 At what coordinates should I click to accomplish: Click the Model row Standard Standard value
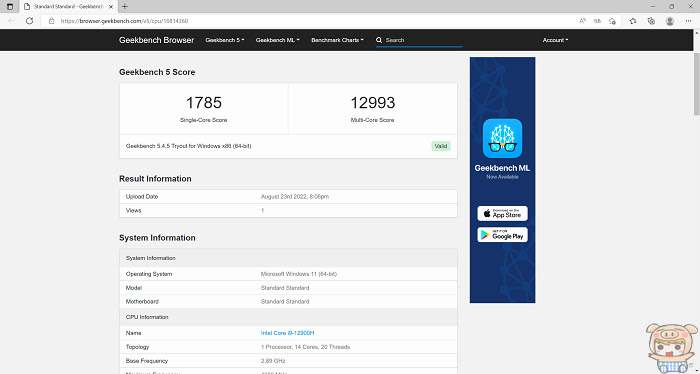point(285,288)
